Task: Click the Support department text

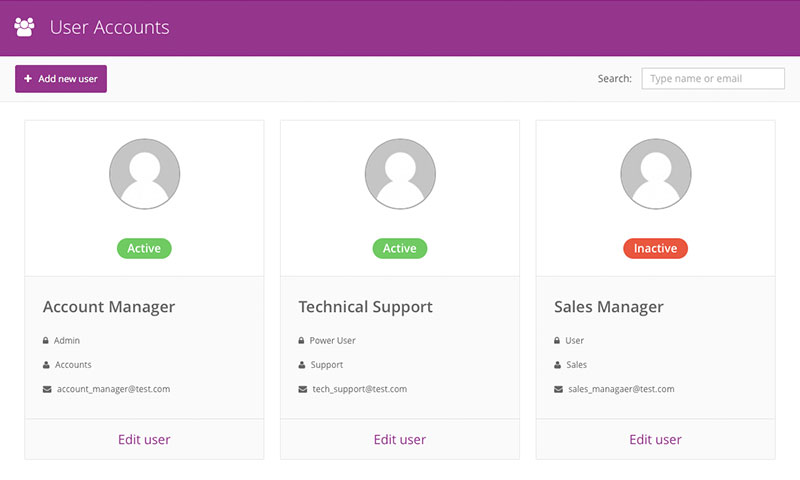Action: (x=327, y=365)
